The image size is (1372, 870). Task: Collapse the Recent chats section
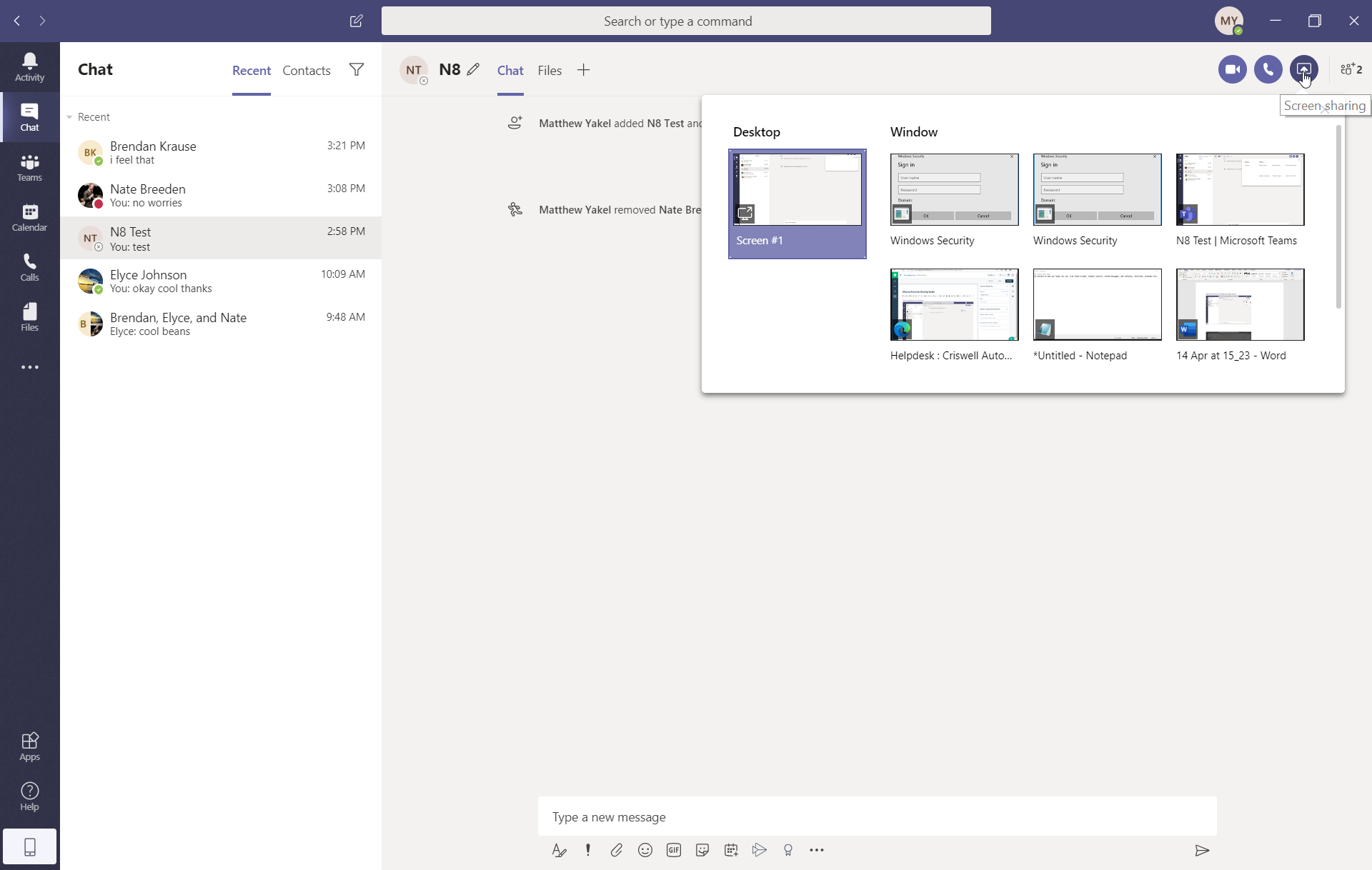coord(70,117)
